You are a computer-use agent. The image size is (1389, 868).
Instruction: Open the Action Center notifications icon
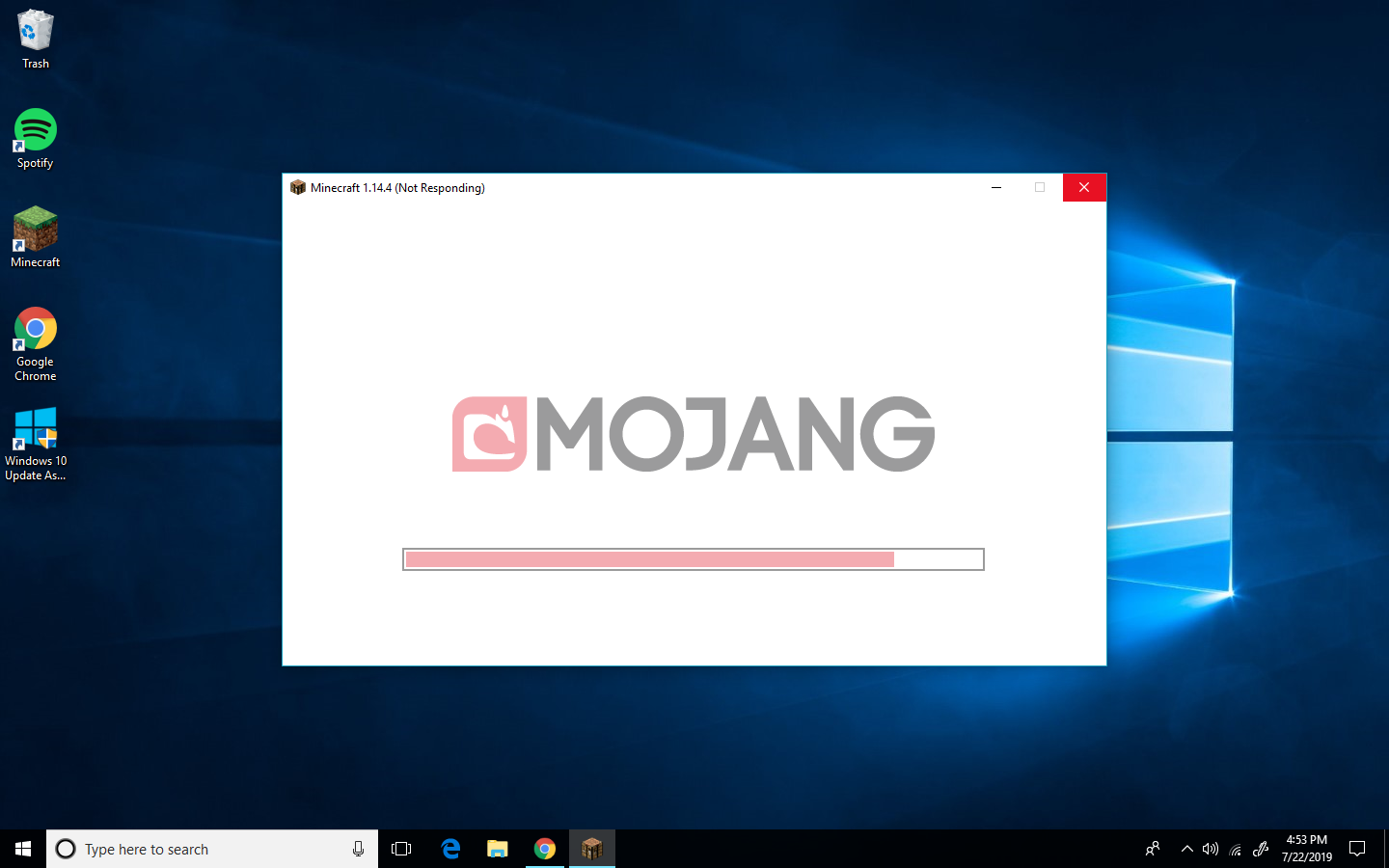1357,849
